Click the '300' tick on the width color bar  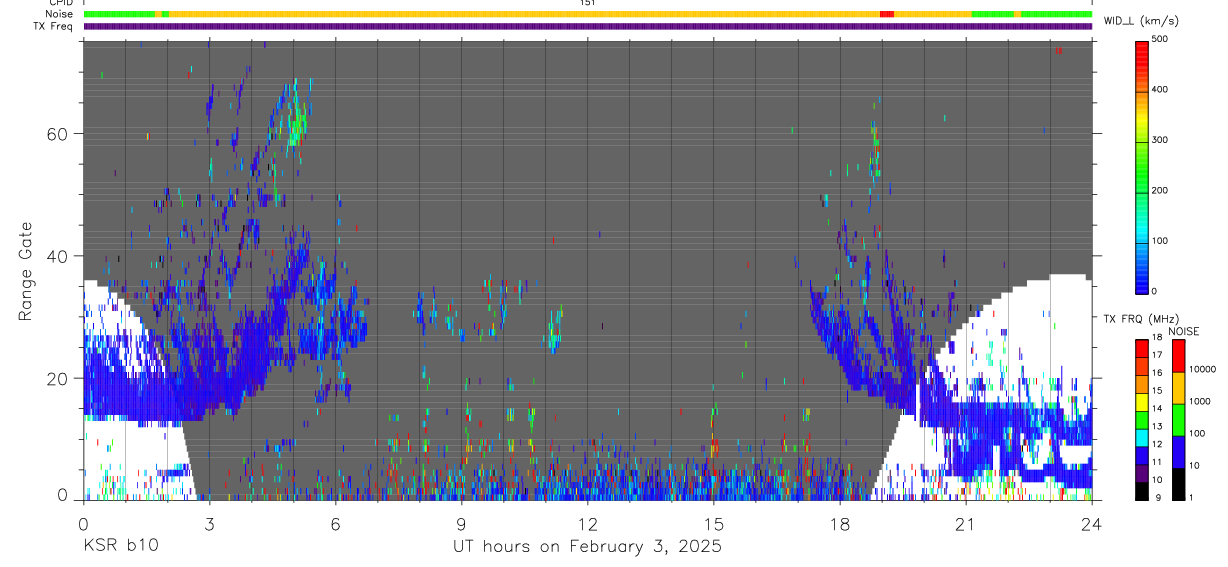coord(1161,140)
